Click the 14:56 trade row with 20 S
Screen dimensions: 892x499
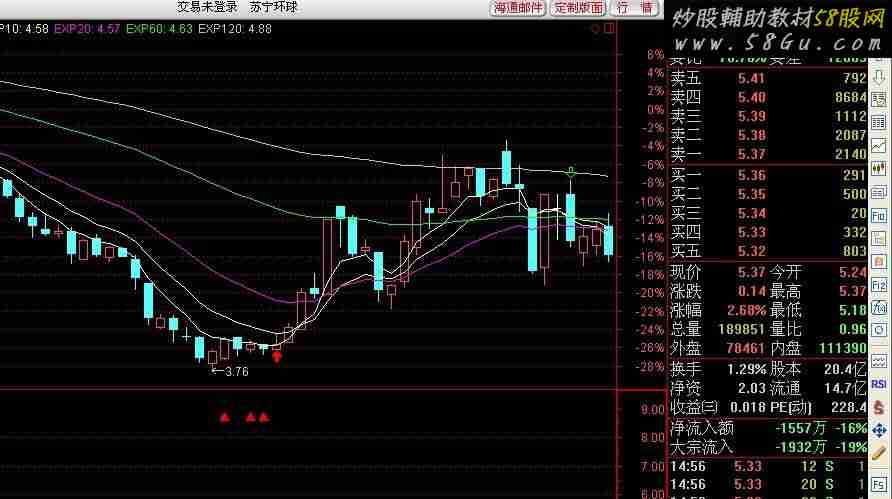pos(768,485)
